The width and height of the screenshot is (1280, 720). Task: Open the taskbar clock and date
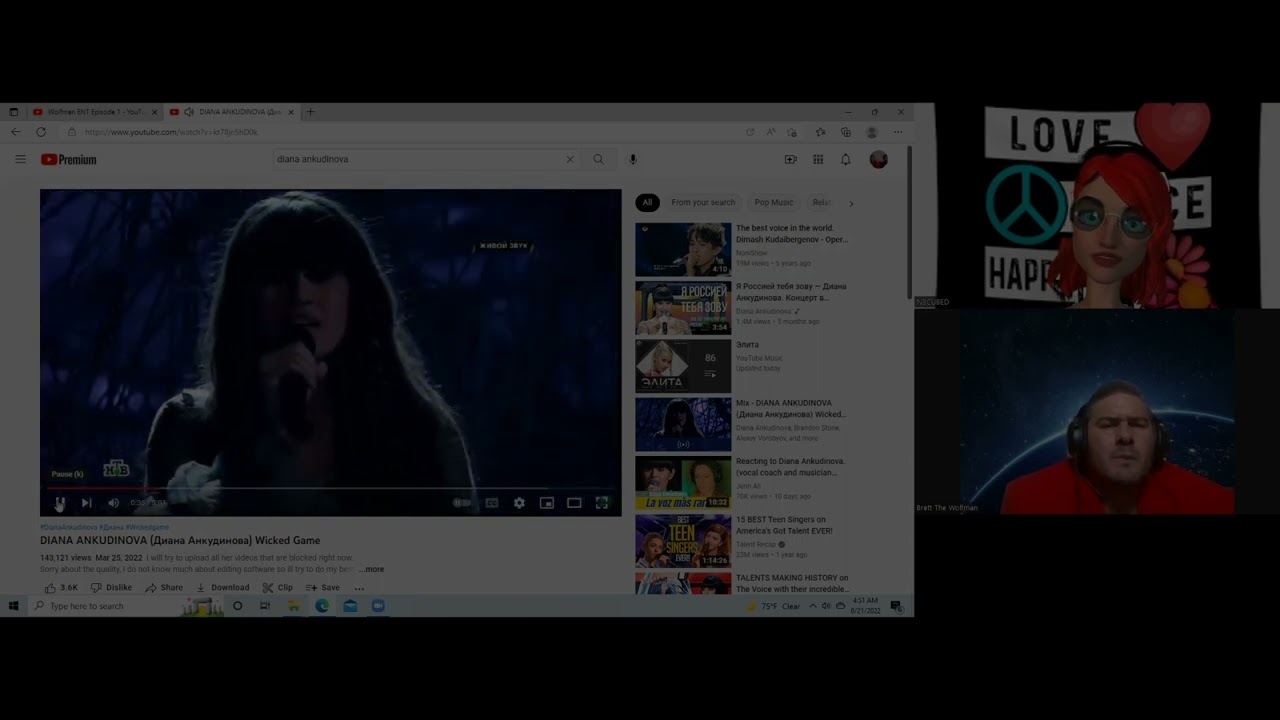click(865, 606)
